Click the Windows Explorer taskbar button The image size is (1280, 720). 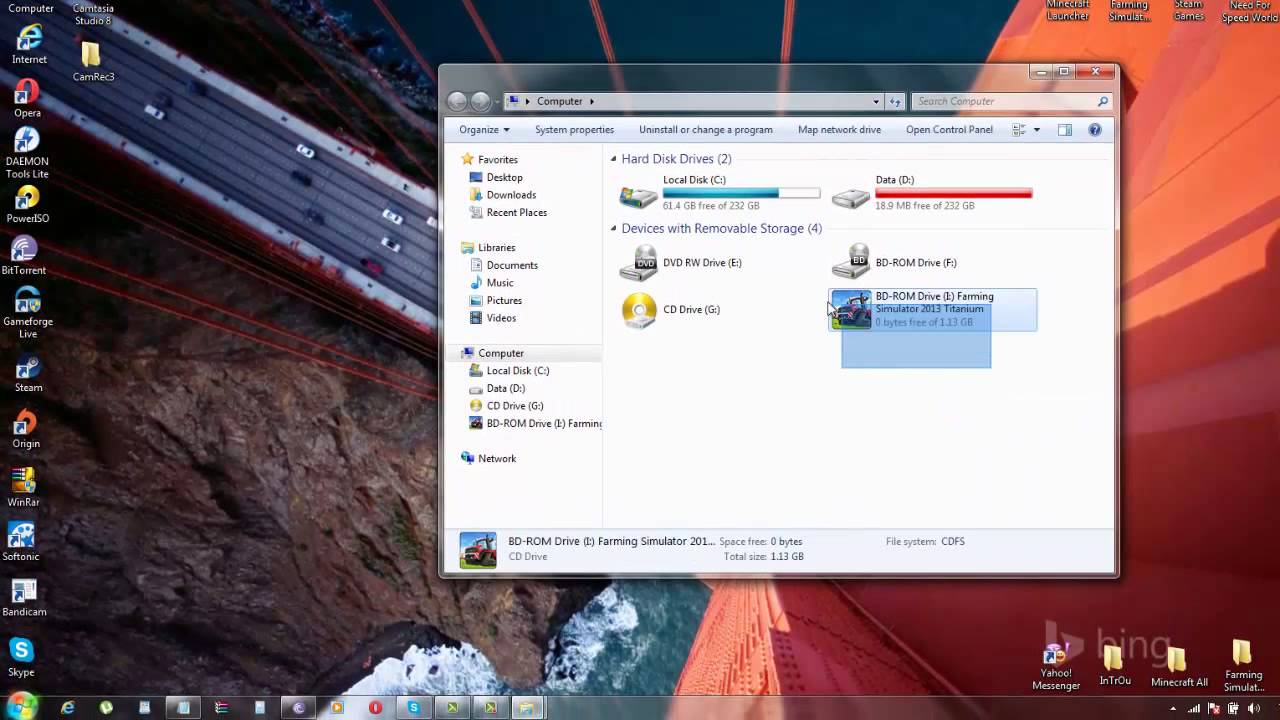[x=527, y=707]
